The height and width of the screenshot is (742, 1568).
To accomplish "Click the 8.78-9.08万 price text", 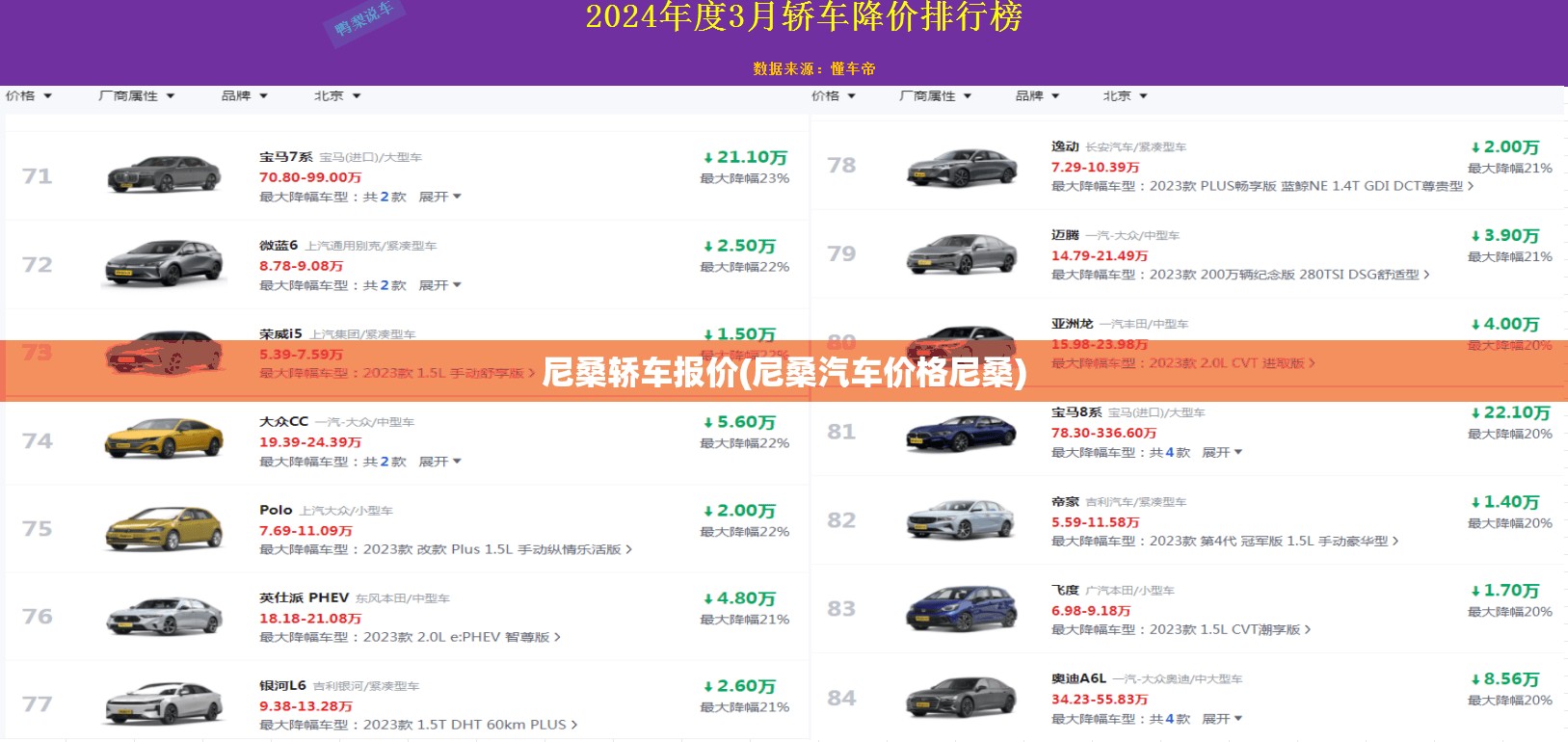I will click(x=301, y=266).
